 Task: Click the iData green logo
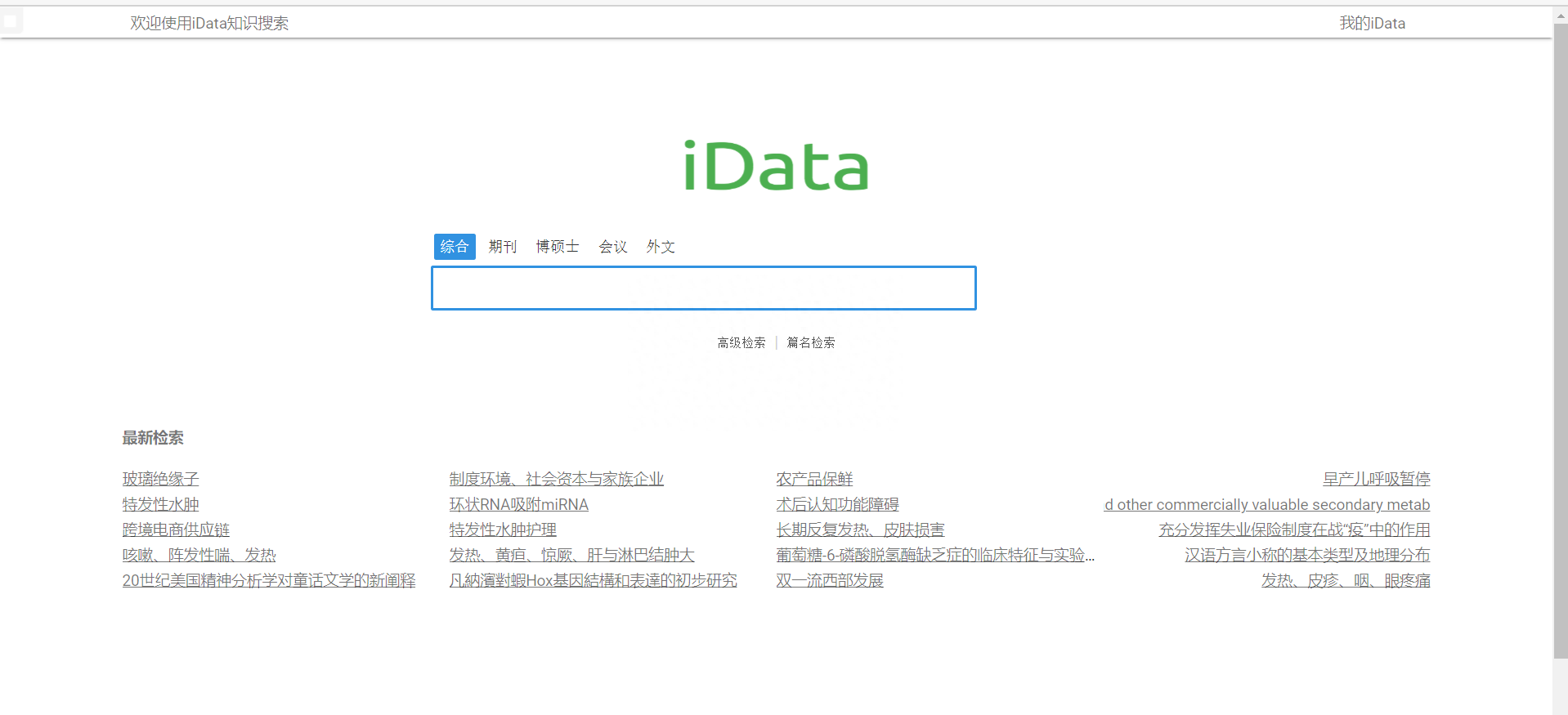coord(776,166)
